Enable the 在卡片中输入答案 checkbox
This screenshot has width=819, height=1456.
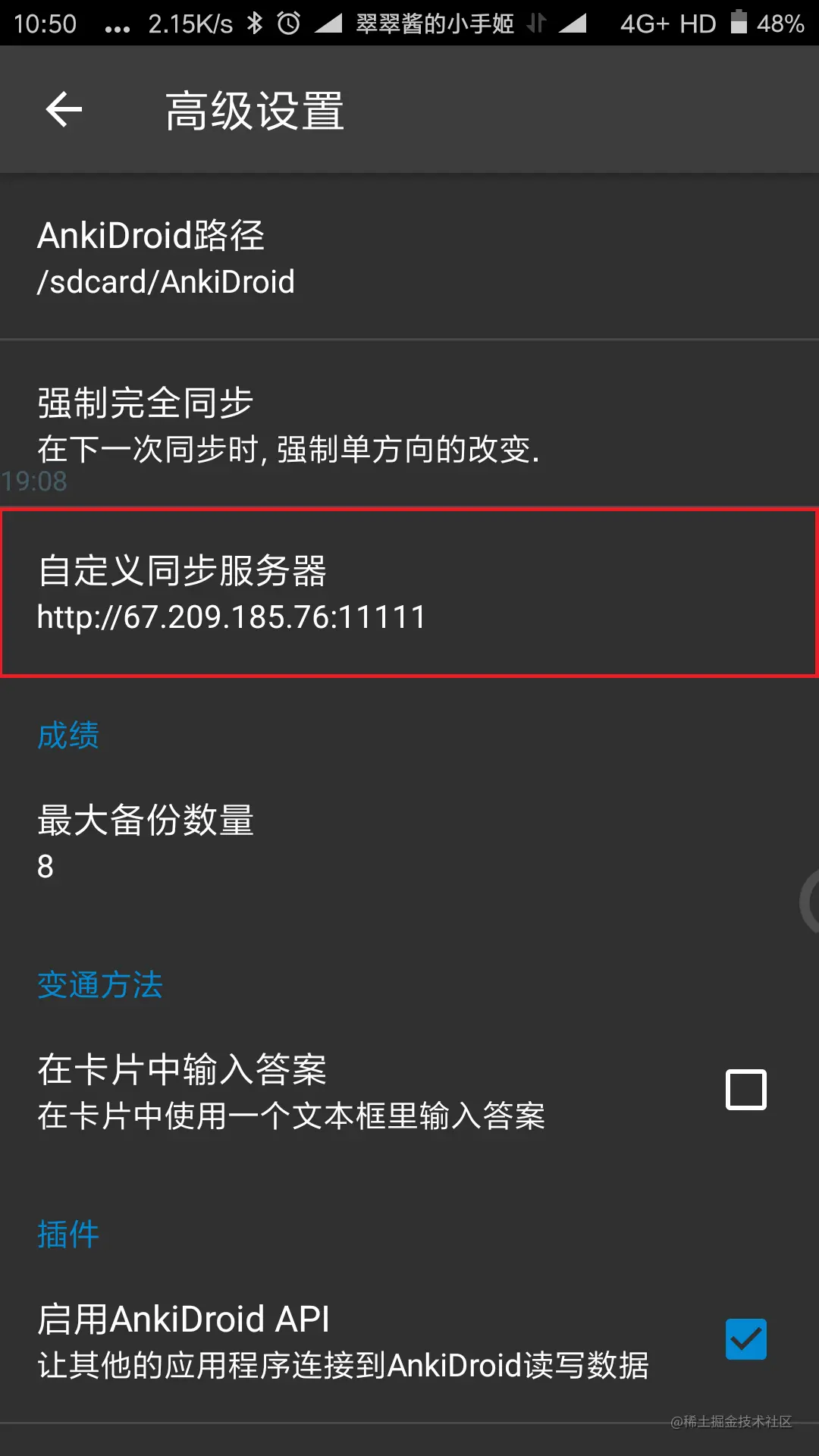pyautogui.click(x=746, y=1090)
